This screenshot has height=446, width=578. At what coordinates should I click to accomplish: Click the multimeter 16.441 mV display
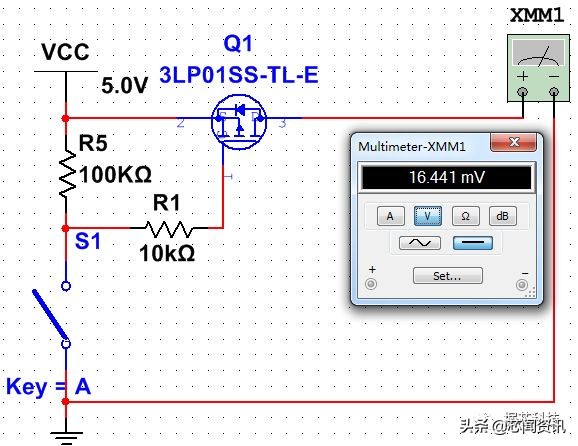click(x=447, y=178)
